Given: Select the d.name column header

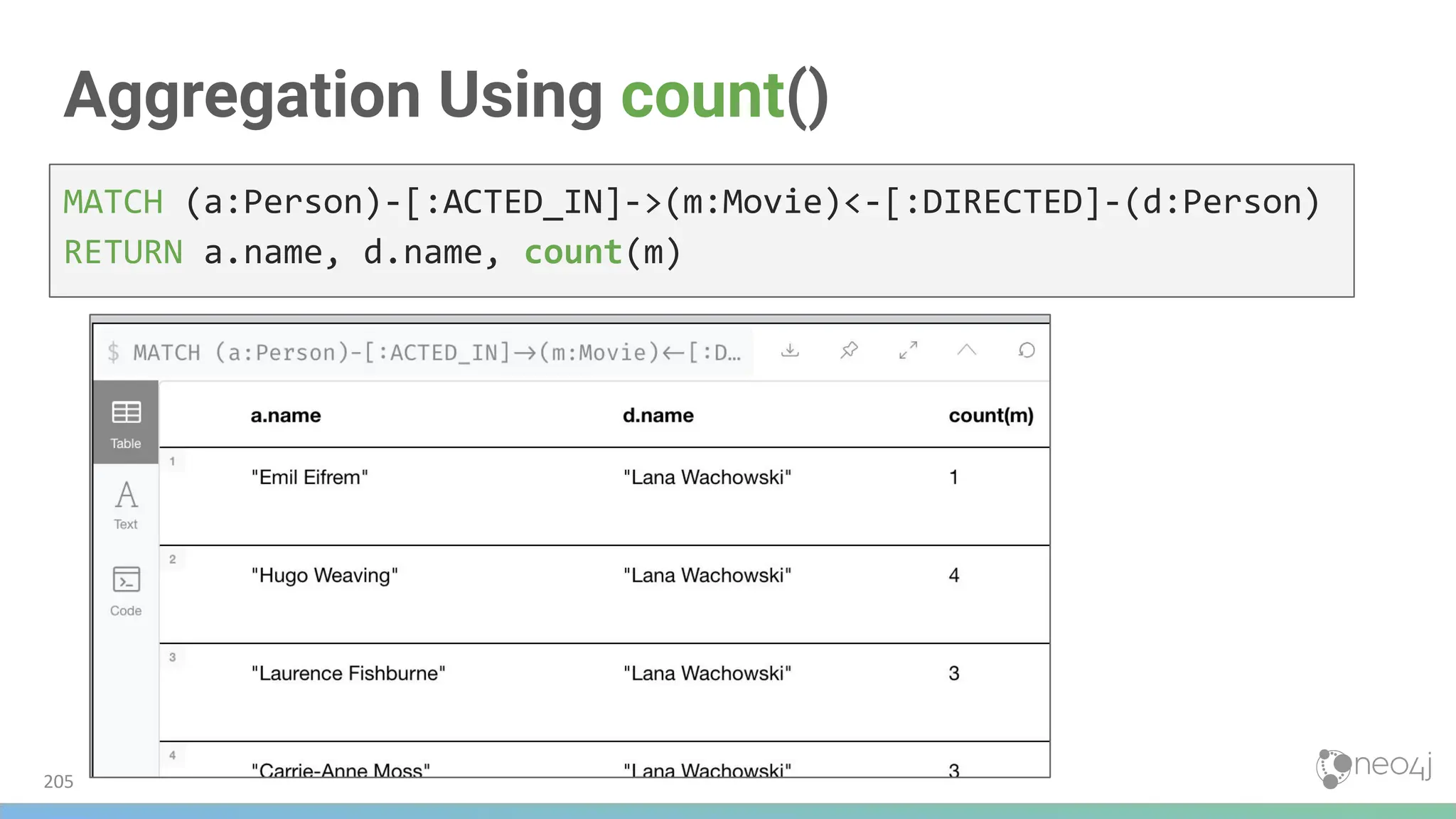Looking at the screenshot, I should pos(658,415).
